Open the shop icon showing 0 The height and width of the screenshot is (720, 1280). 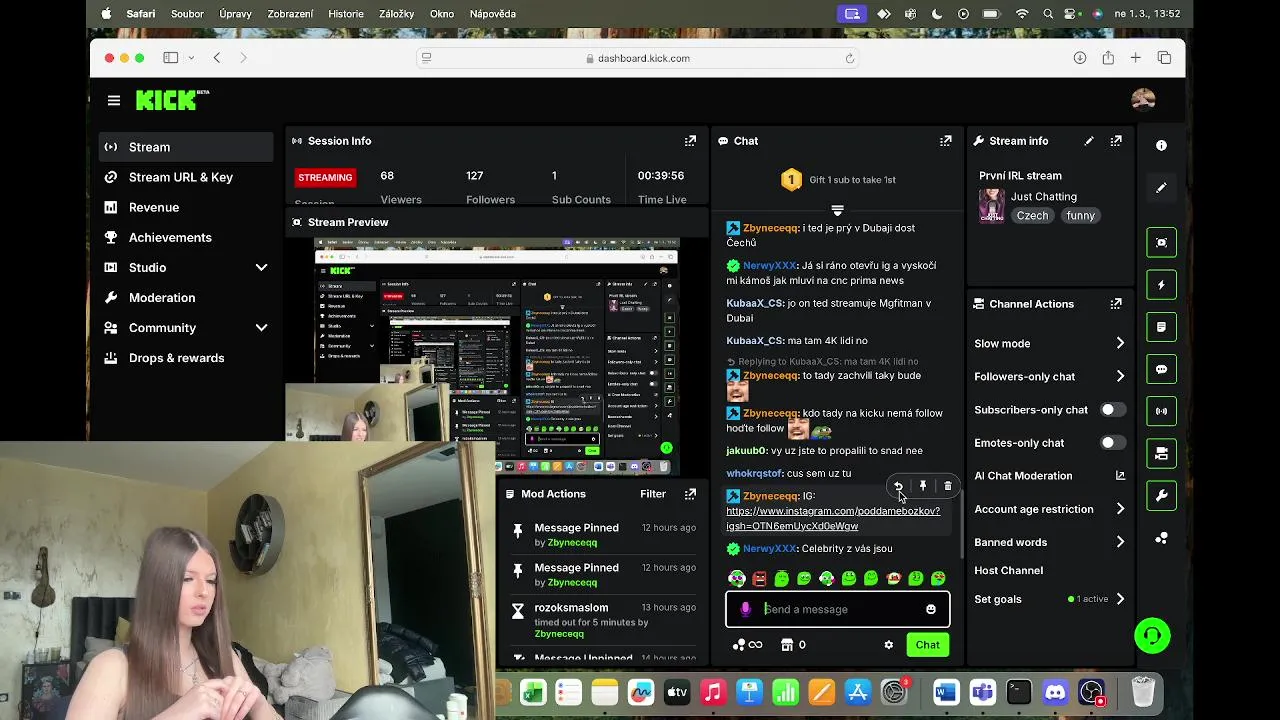(x=793, y=645)
